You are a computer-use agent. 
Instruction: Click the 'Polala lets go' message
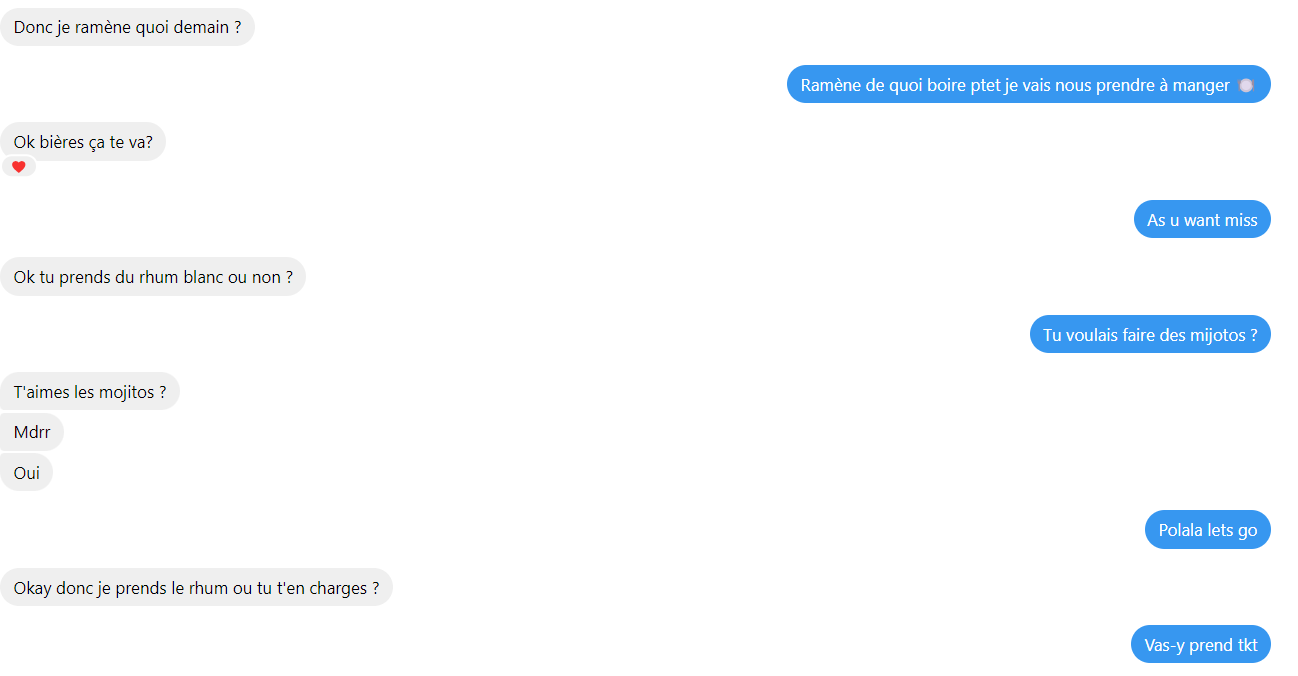[x=1208, y=530]
